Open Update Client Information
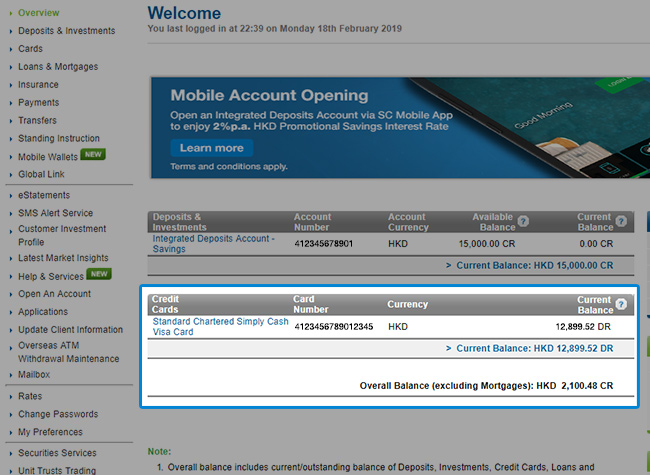The image size is (650, 475). pos(70,330)
